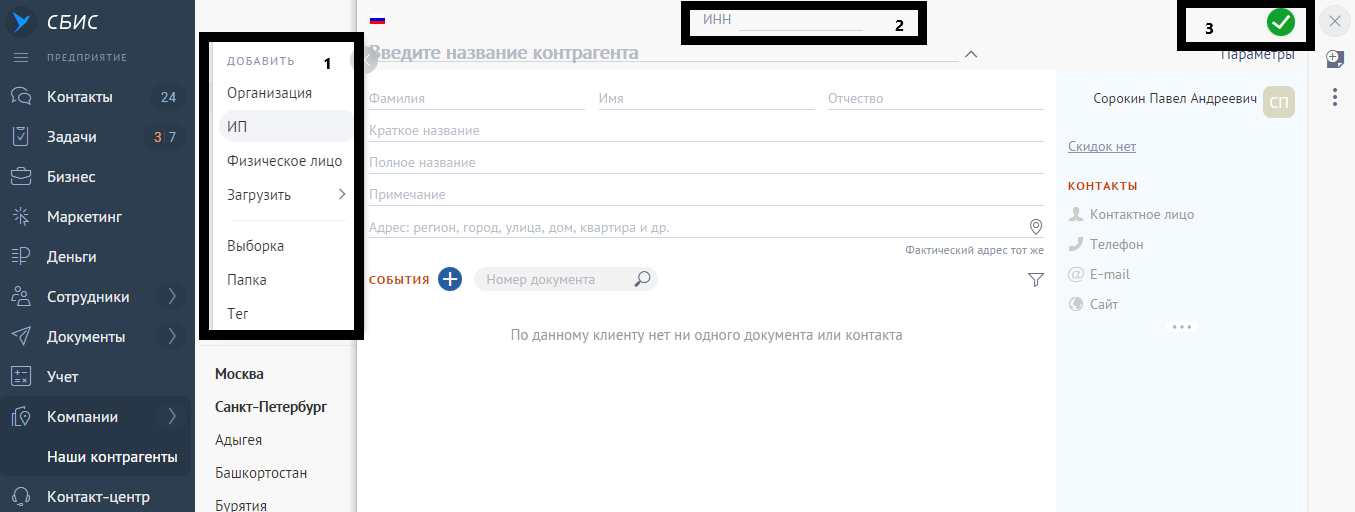Image resolution: width=1355 pixels, height=512 pixels.
Task: Click the Контакты chat bubbles icon
Action: coord(20,97)
